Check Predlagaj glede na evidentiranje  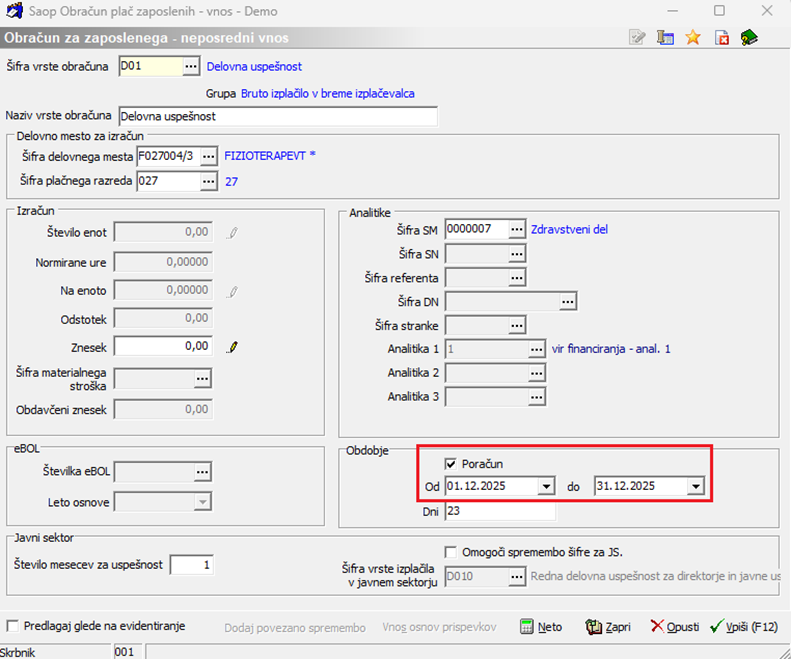[13, 626]
